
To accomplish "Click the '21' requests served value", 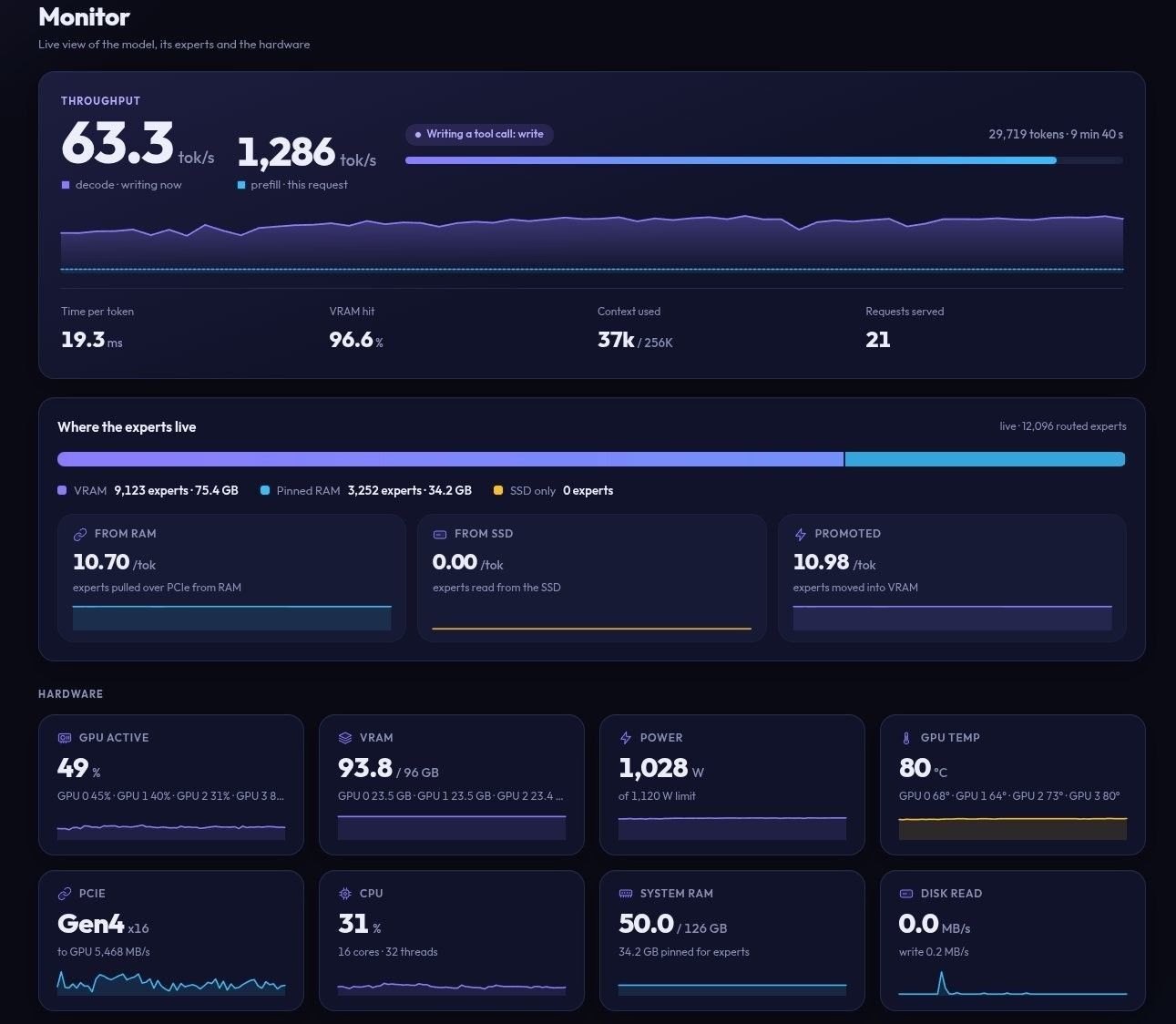I will [x=878, y=340].
